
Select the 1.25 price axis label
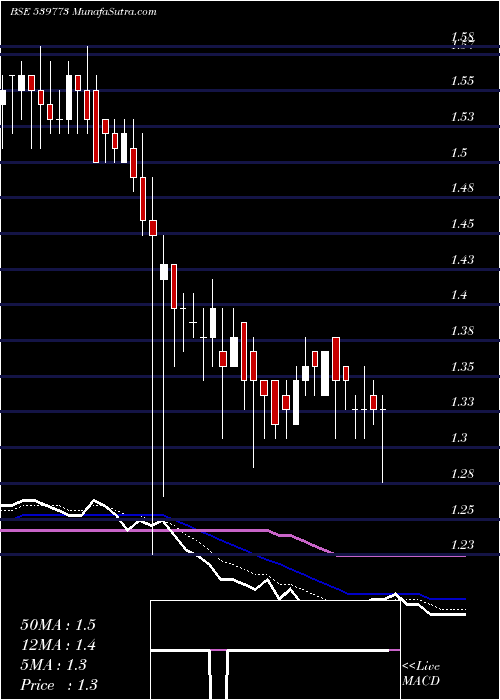[x=462, y=509]
